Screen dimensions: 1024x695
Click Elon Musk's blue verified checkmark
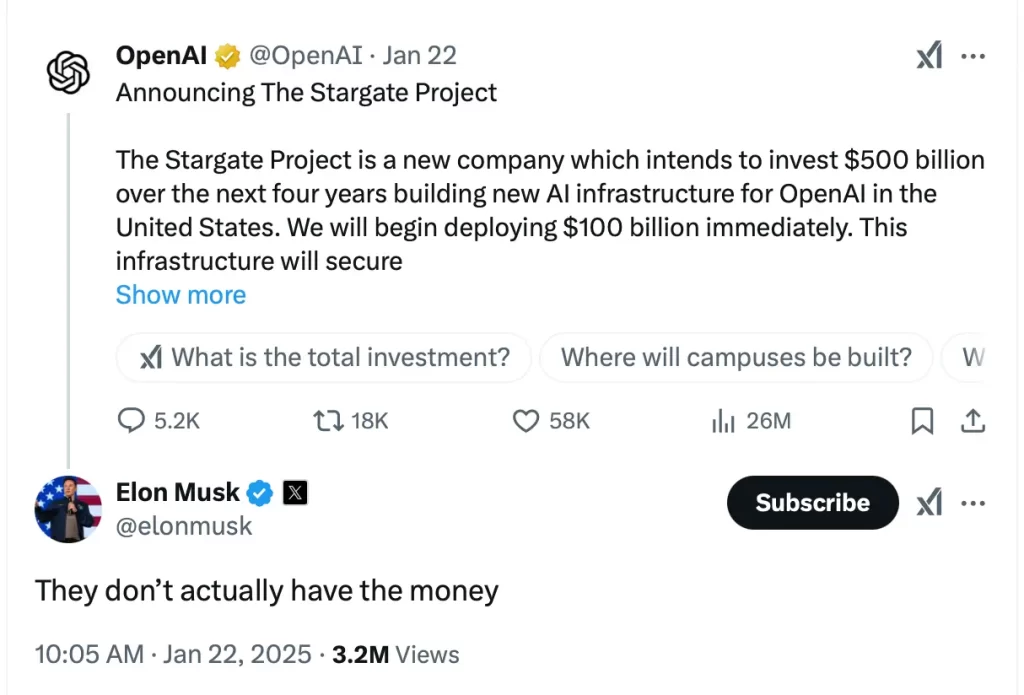click(260, 492)
